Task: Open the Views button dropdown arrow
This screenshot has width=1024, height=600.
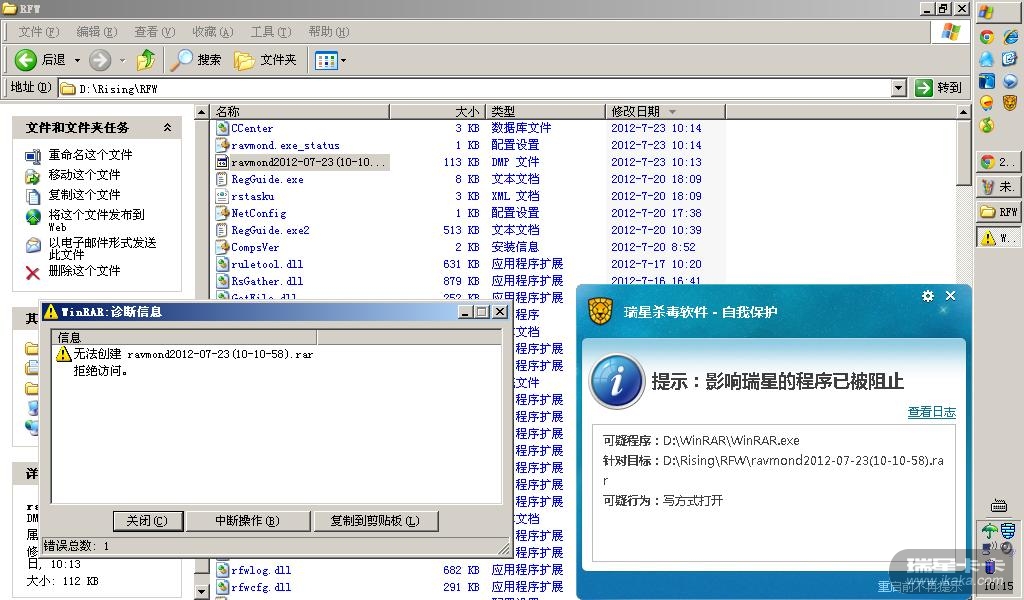Action: [x=343, y=61]
